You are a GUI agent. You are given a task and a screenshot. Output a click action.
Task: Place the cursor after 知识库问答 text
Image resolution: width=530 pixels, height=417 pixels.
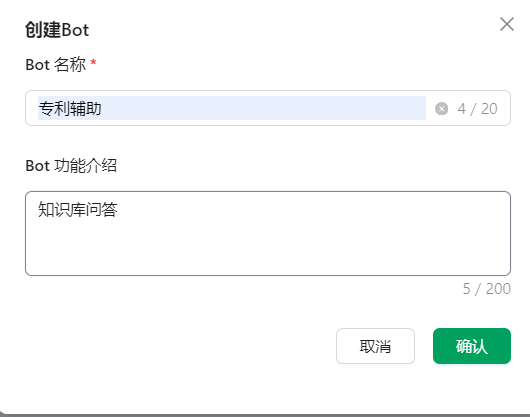click(x=118, y=210)
